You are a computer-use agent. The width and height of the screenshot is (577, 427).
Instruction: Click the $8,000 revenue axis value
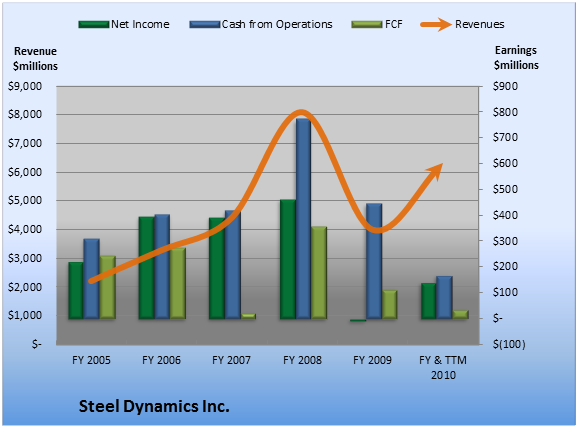click(25, 114)
